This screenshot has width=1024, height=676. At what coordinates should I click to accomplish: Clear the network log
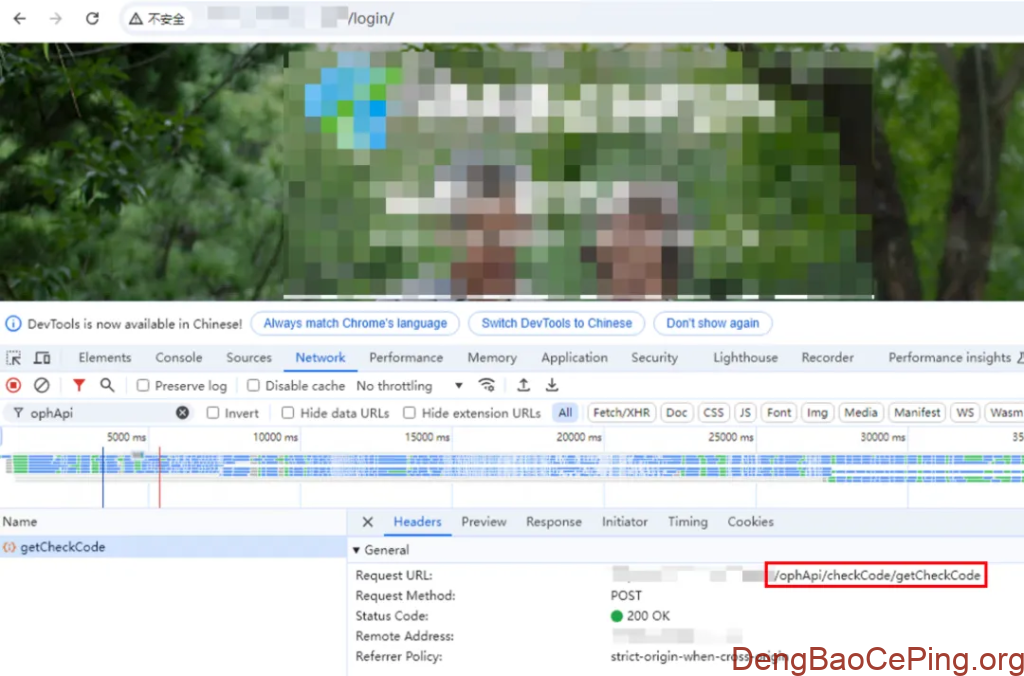[x=41, y=385]
